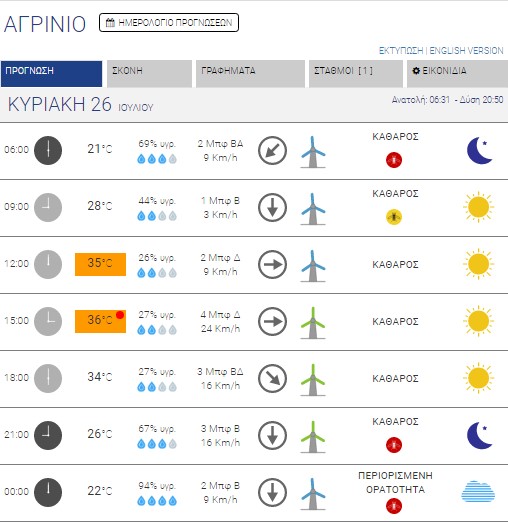Click the green wind turbine at 15:00
This screenshot has height=522, width=508.
point(313,323)
